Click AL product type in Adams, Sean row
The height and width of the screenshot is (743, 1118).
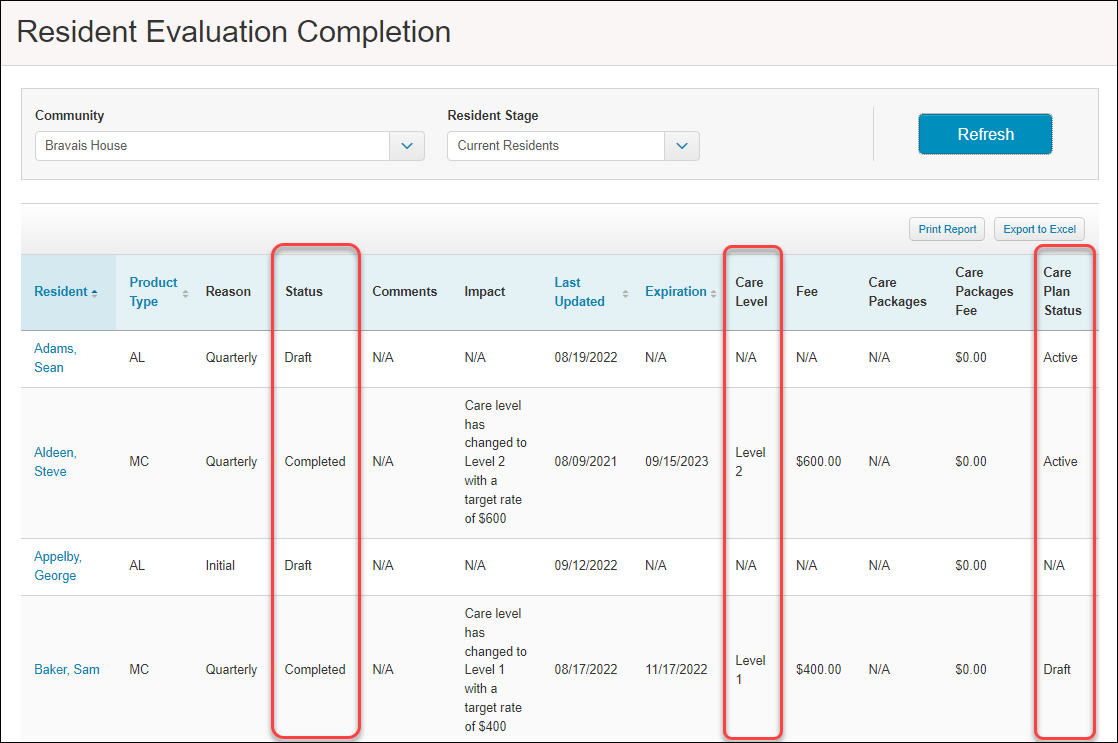pyautogui.click(x=137, y=357)
